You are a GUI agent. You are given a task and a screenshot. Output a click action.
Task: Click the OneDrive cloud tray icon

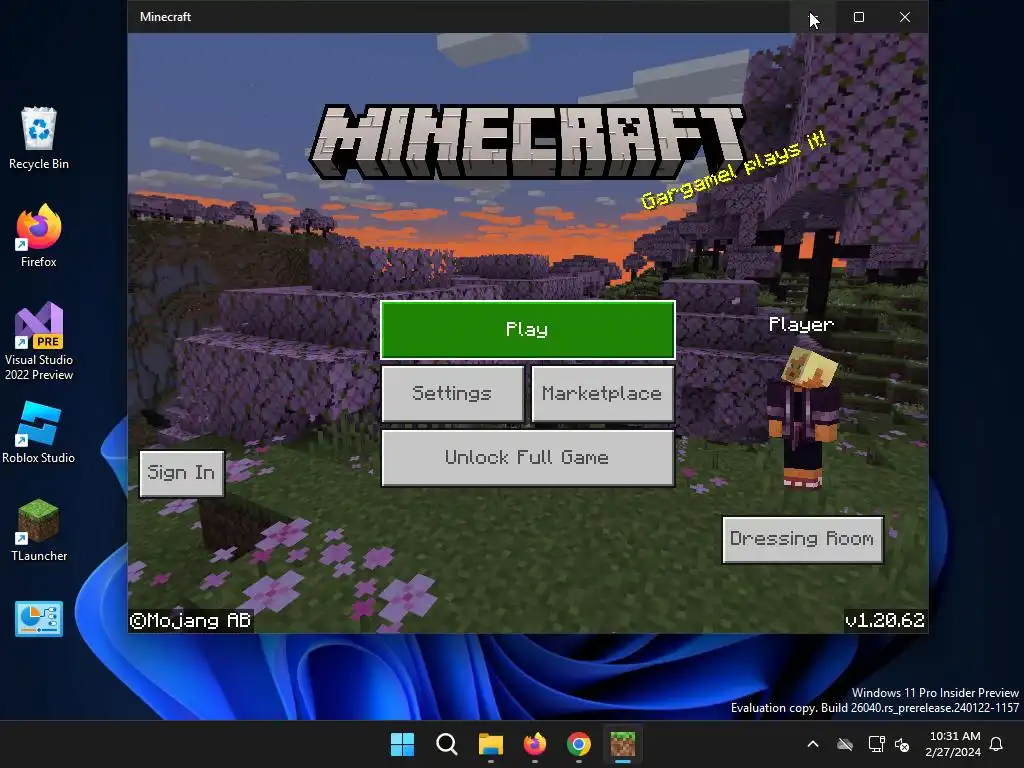click(845, 744)
